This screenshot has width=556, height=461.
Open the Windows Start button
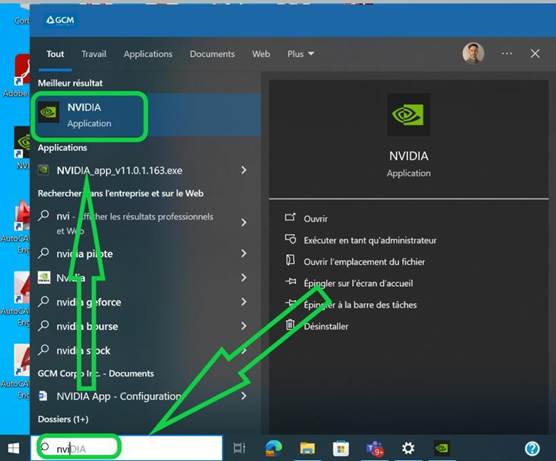point(13,448)
